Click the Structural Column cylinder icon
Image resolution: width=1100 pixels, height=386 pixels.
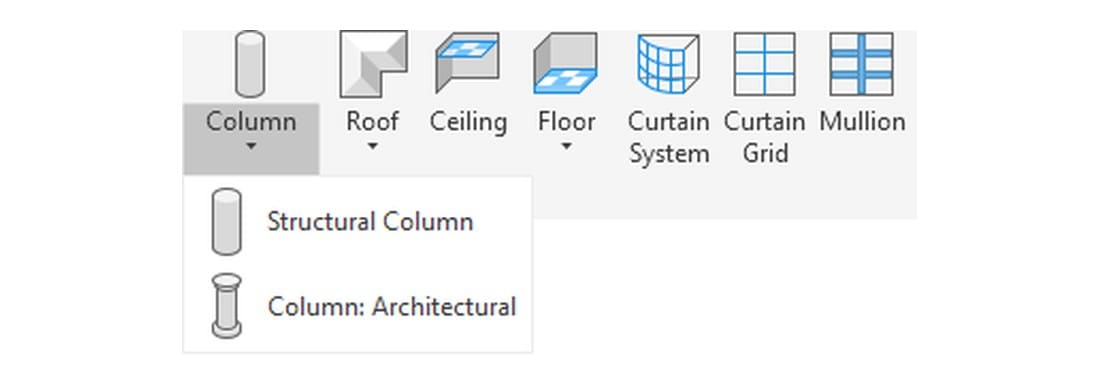click(227, 222)
